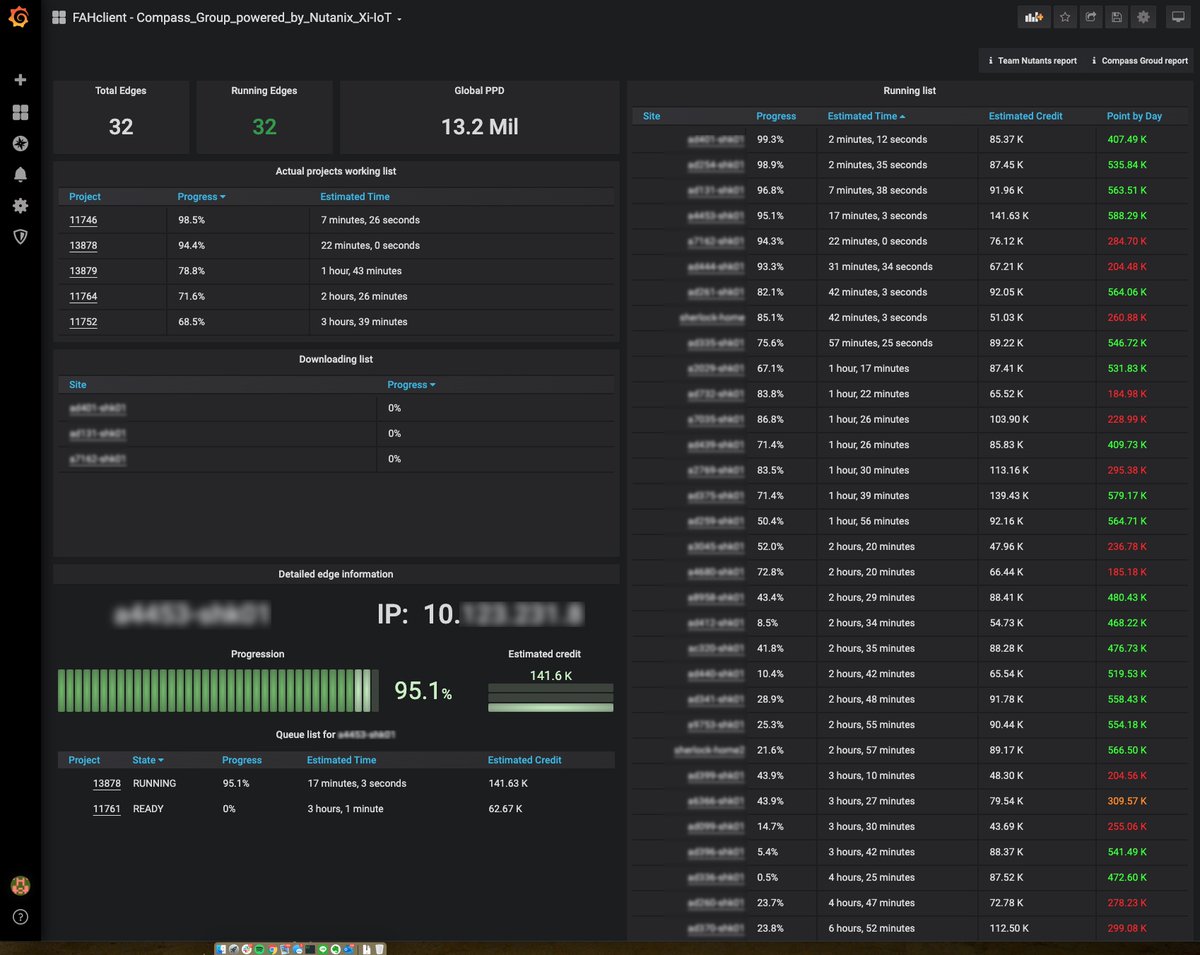The image size is (1200, 955).
Task: Open Explore compass icon in sidebar
Action: point(20,143)
